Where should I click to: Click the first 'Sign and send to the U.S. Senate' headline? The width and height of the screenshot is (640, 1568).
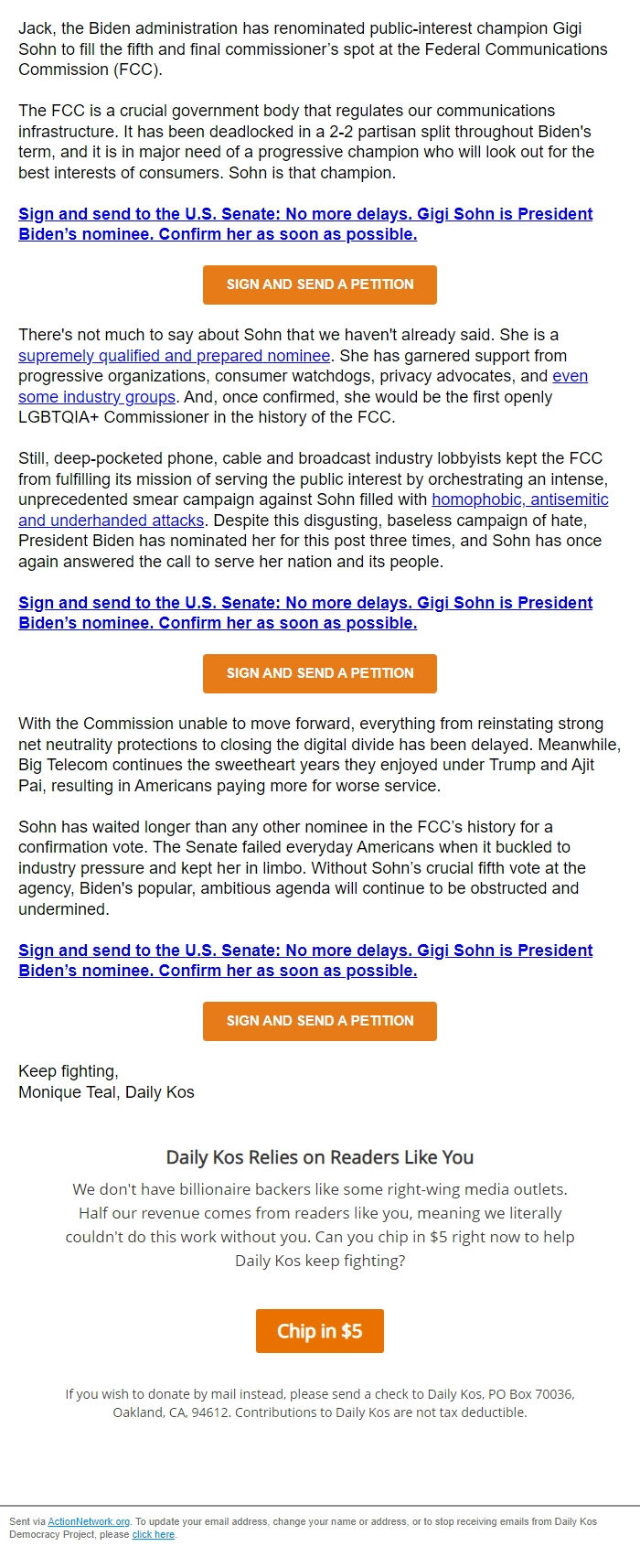[x=304, y=214]
